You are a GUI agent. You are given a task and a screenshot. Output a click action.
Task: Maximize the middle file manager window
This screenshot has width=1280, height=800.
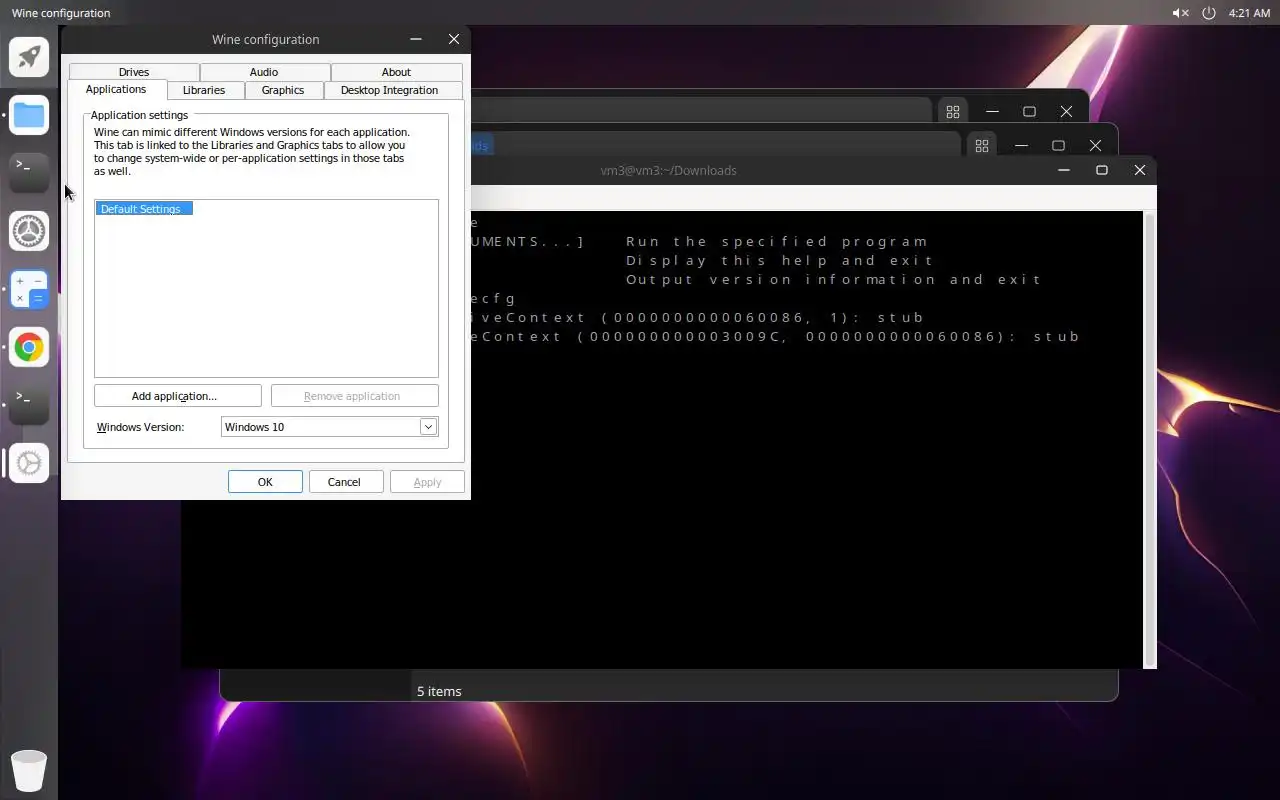[1058, 145]
